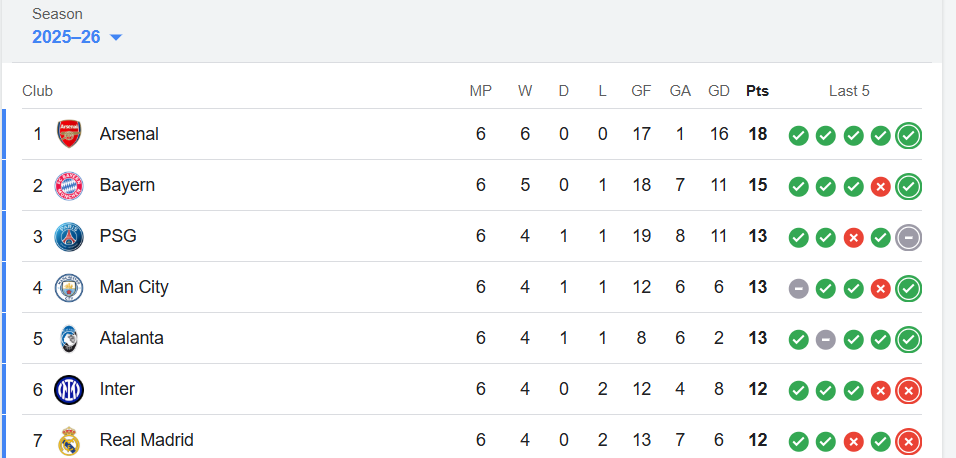Click the Arsenal club crest icon
956x458 pixels.
(x=69, y=134)
